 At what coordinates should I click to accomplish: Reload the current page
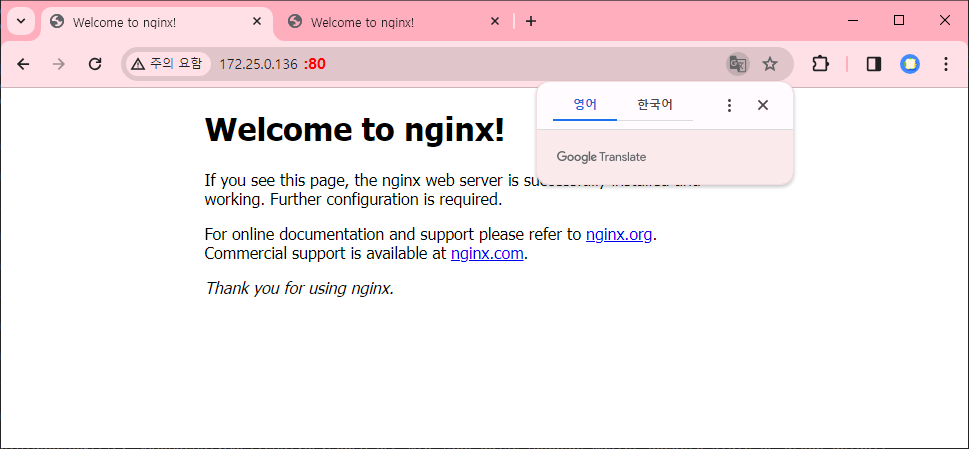coord(95,64)
